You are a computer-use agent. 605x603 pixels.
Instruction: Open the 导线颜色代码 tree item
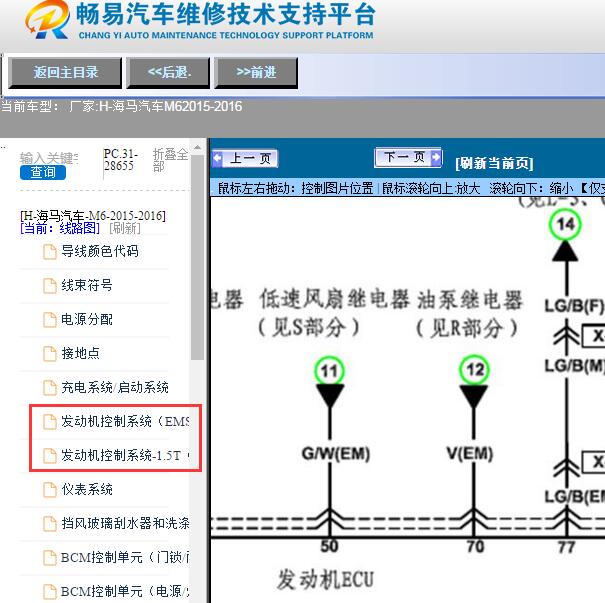(x=100, y=252)
